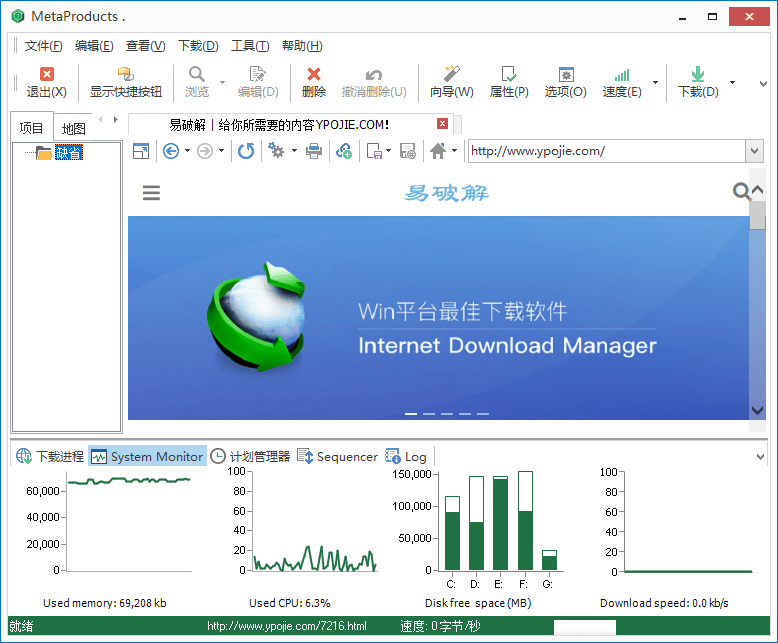Switch to the 地图 tab
Viewport: 778px width, 643px height.
click(73, 129)
